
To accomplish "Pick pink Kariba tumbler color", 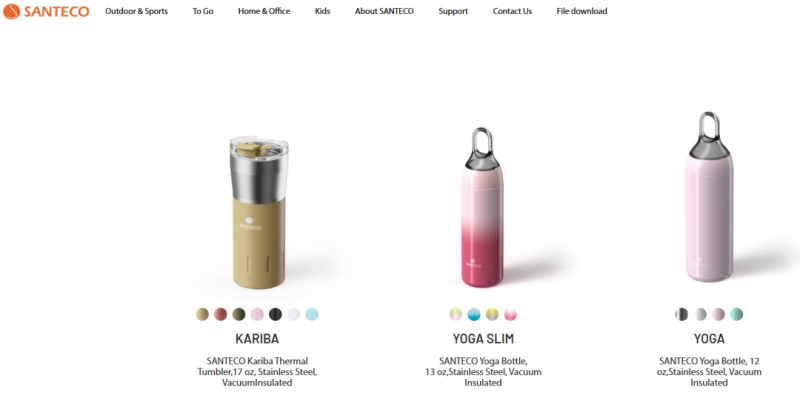I will [x=257, y=314].
